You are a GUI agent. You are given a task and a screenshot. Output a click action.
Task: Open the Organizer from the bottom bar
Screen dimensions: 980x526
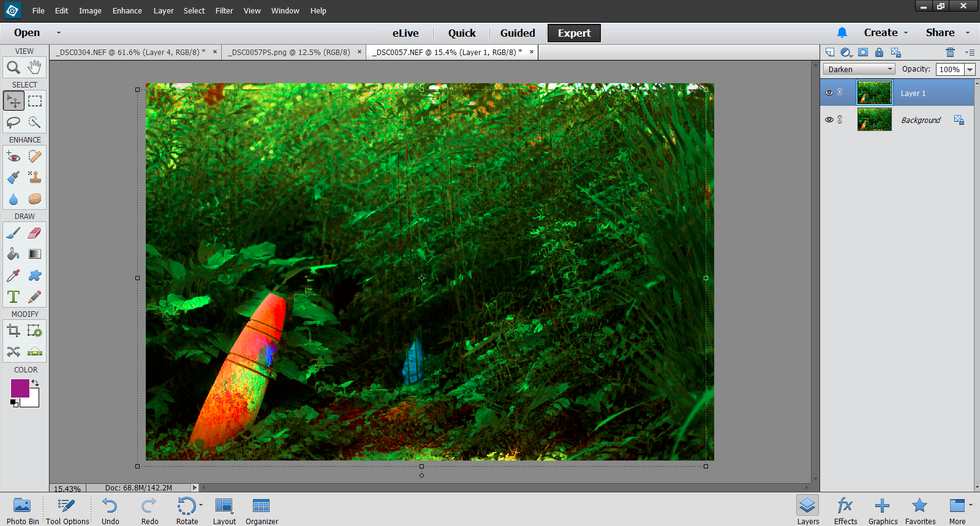coord(261,509)
